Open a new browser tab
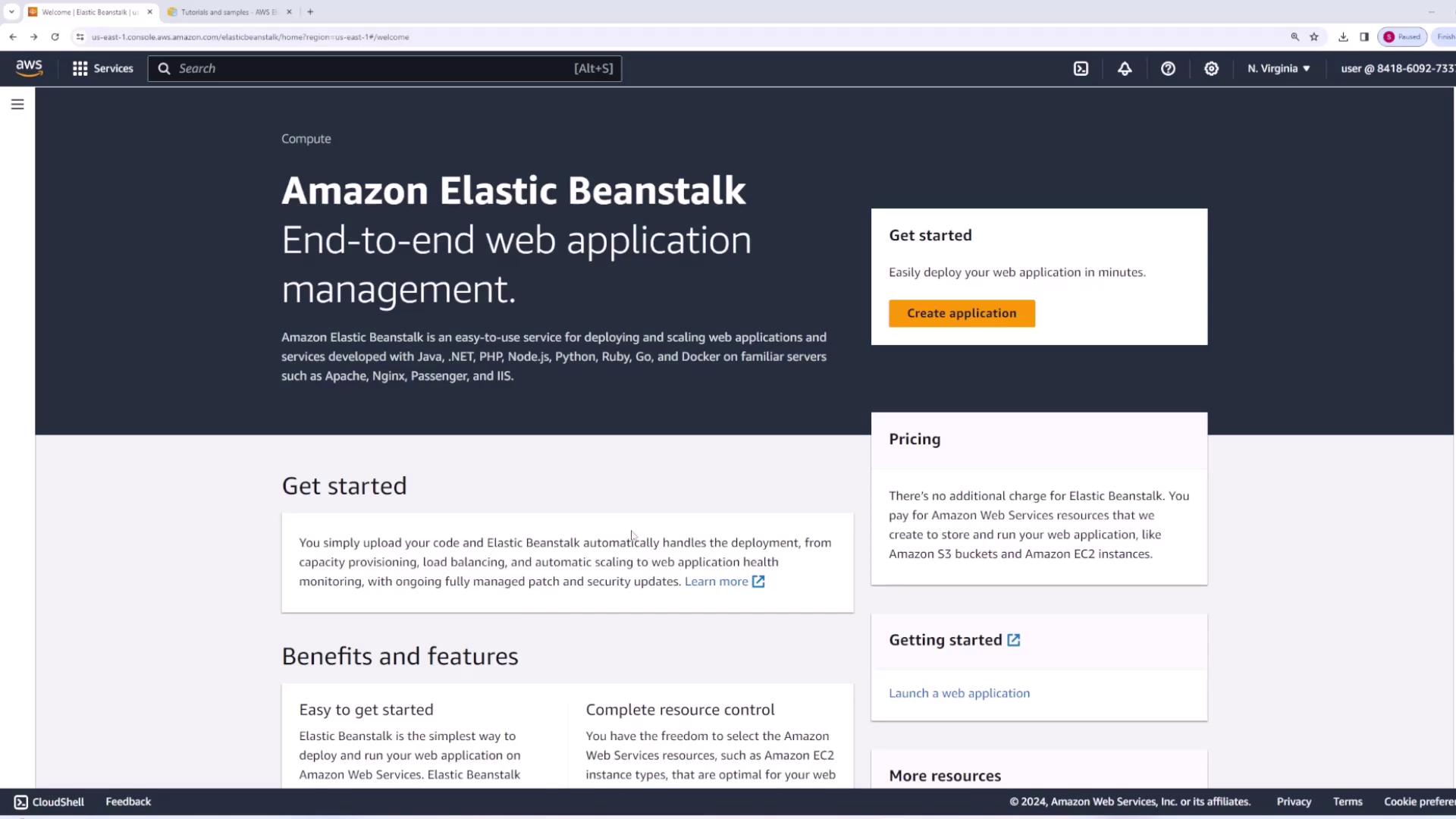The image size is (1456, 819). pyautogui.click(x=310, y=12)
